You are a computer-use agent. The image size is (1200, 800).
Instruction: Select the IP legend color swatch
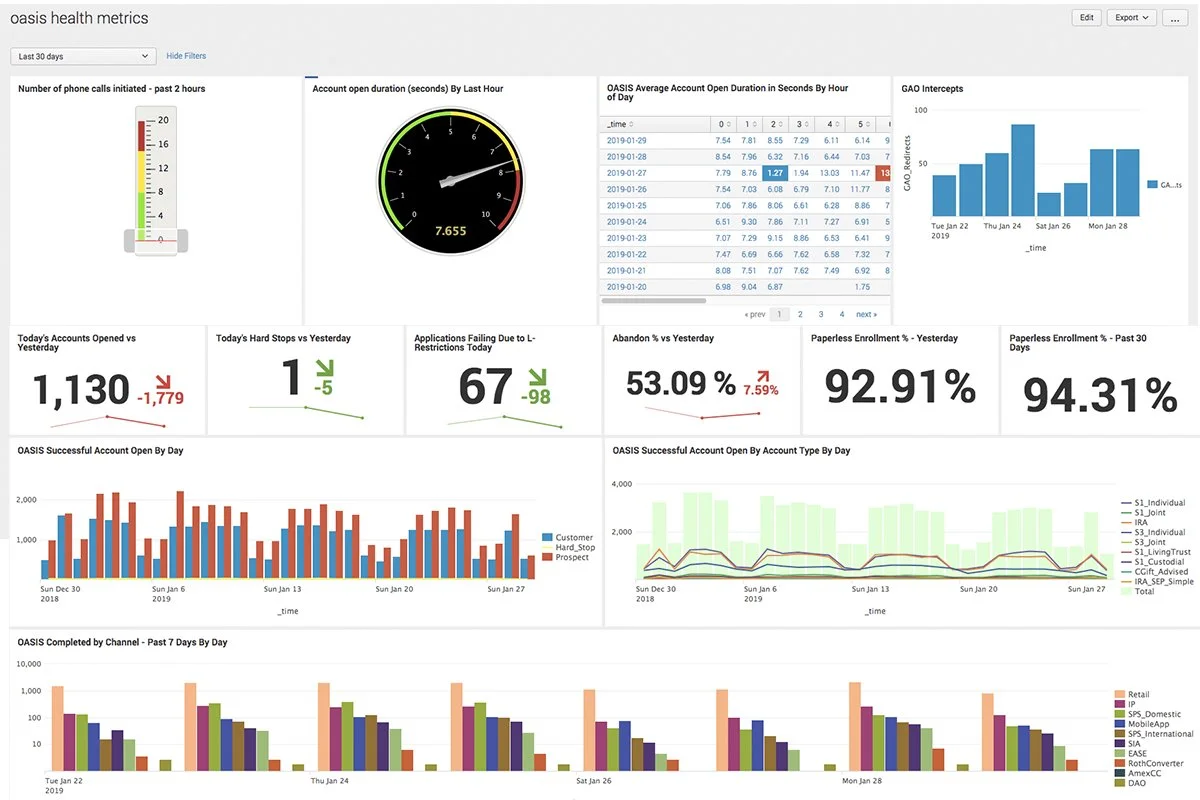(x=1119, y=704)
